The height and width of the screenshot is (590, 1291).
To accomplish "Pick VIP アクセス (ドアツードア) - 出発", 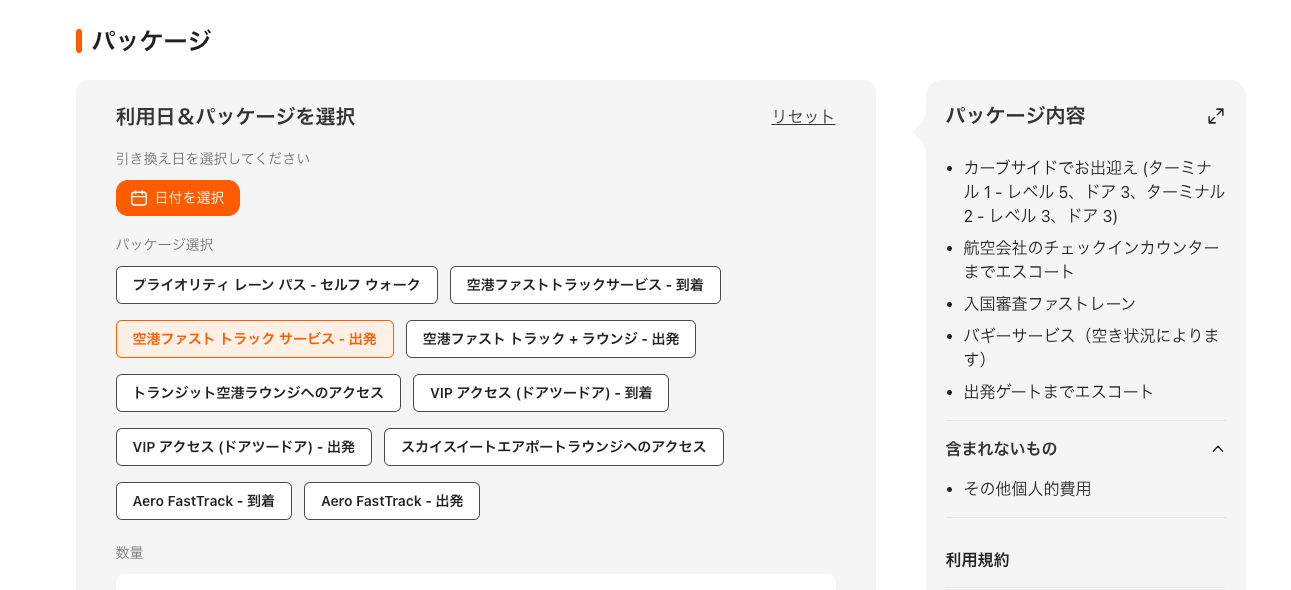I will point(244,447).
